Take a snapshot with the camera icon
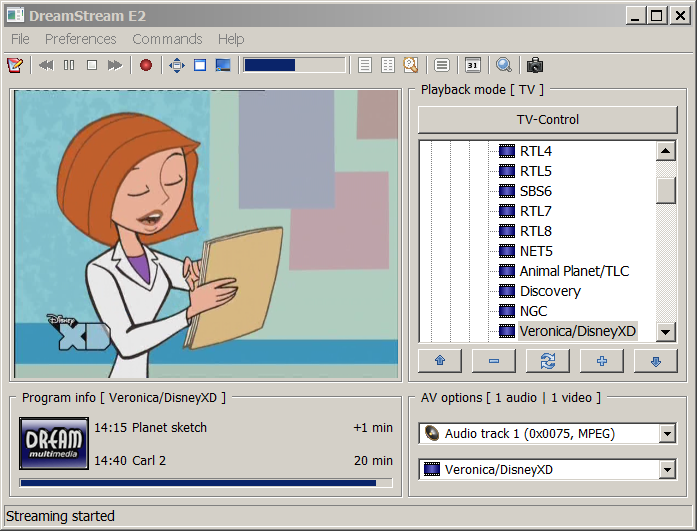 (x=535, y=66)
